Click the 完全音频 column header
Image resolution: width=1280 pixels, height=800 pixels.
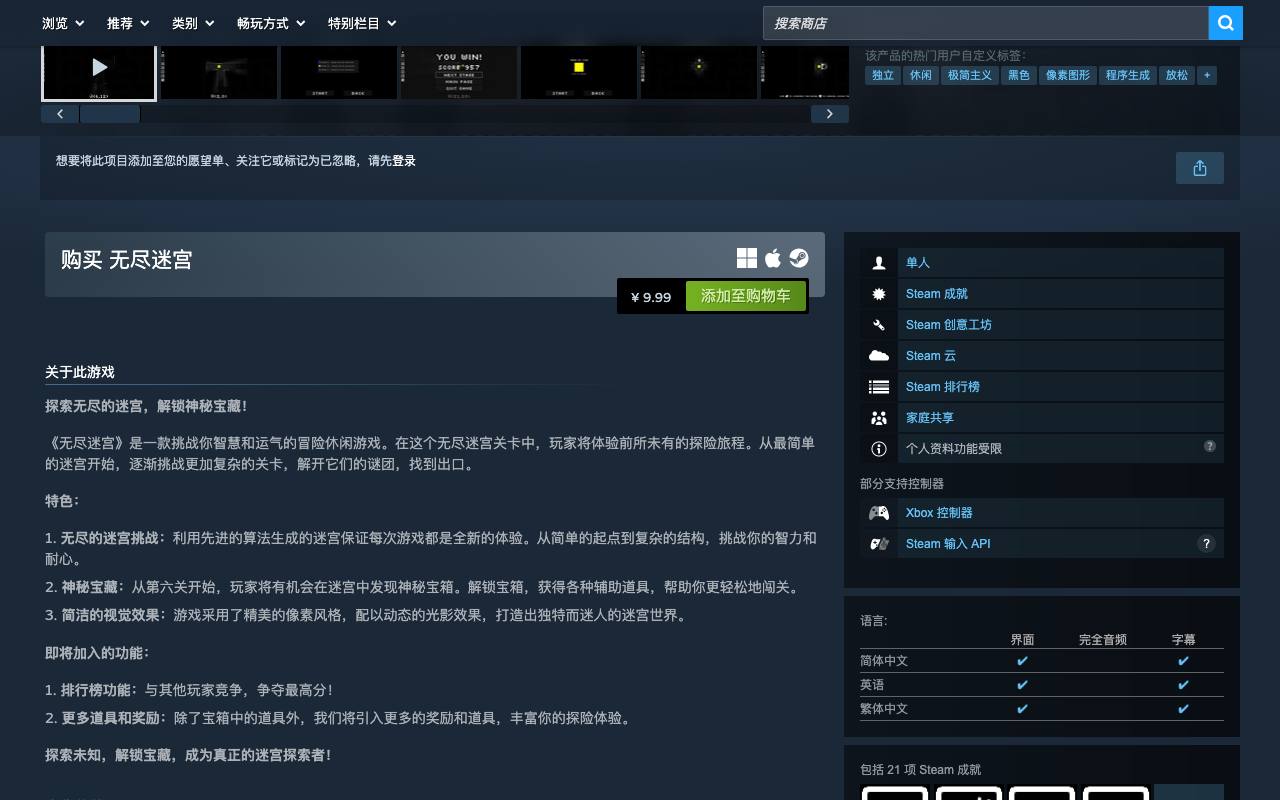click(x=1103, y=640)
